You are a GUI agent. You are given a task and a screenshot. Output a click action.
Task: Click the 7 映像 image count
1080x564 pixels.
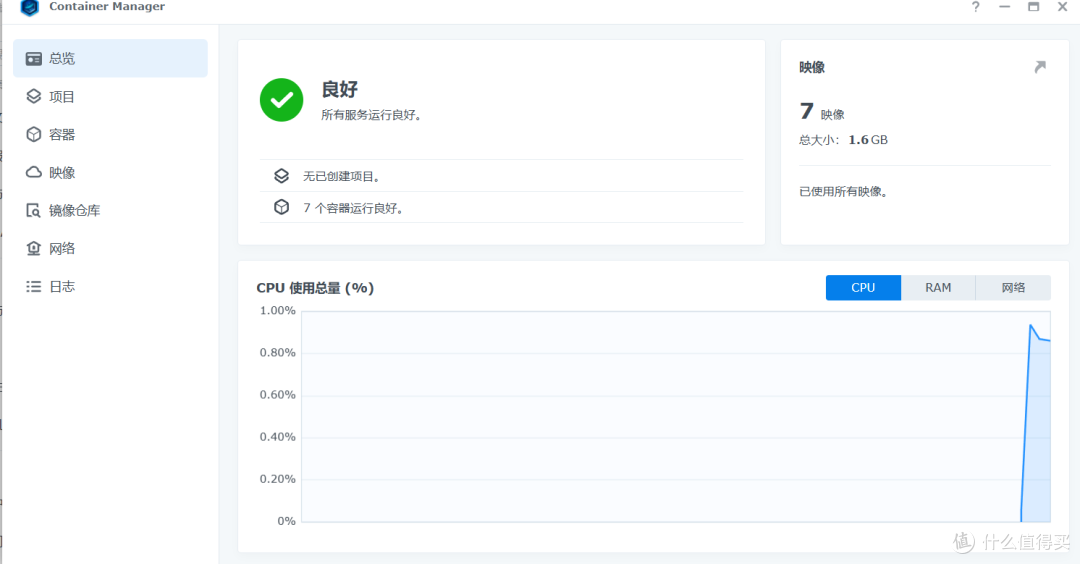822,112
